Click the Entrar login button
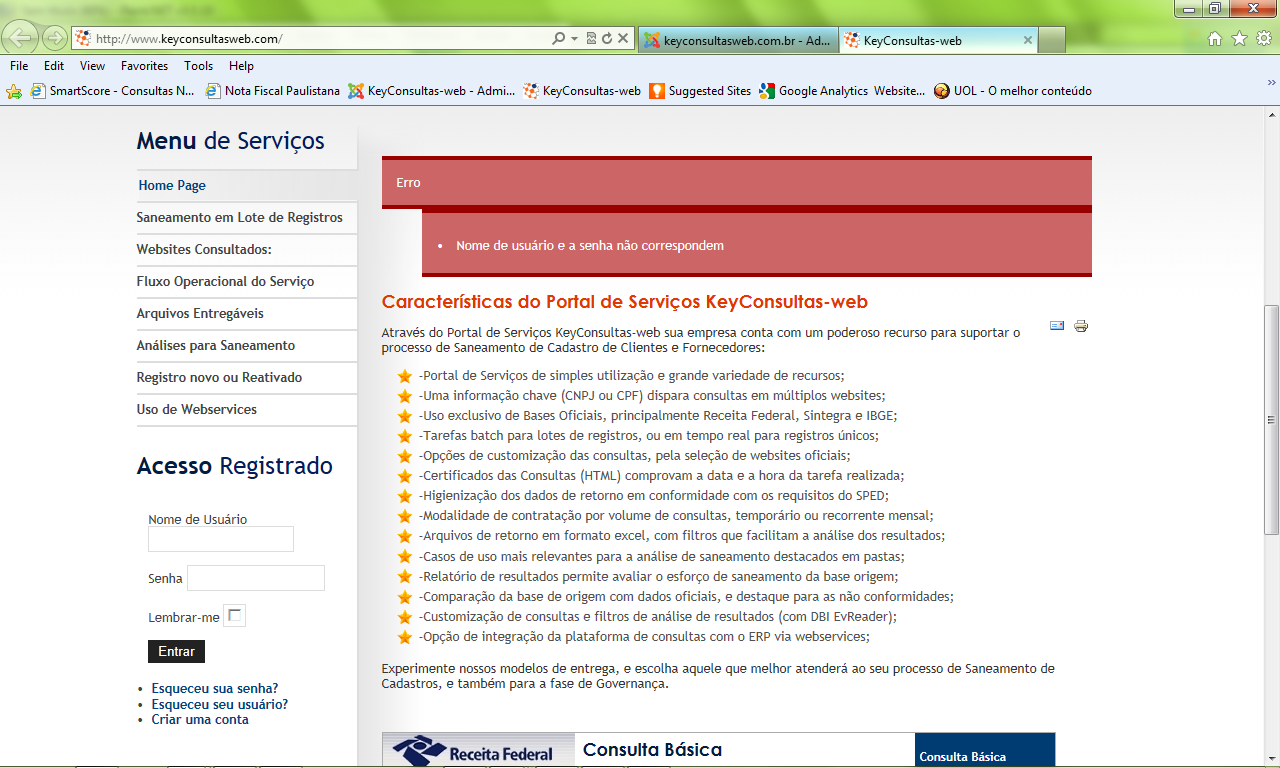 coord(176,651)
